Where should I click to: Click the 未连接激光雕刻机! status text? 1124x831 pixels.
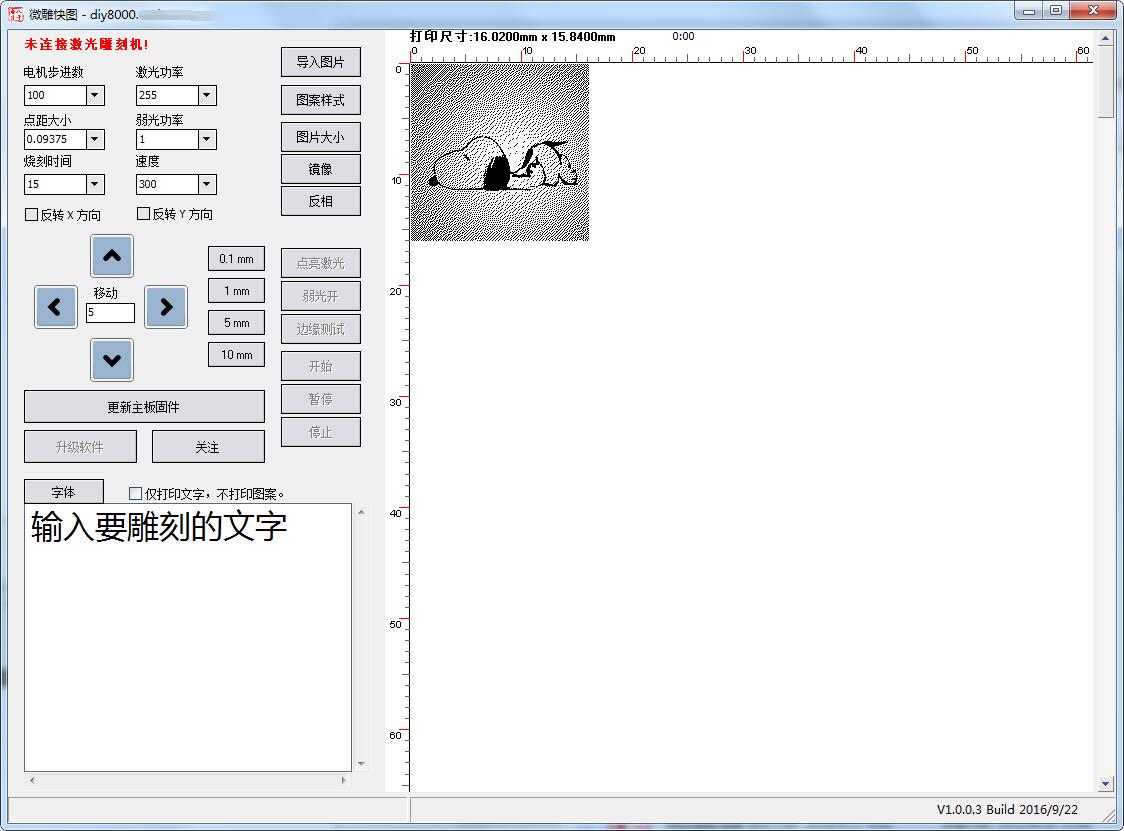(x=86, y=44)
